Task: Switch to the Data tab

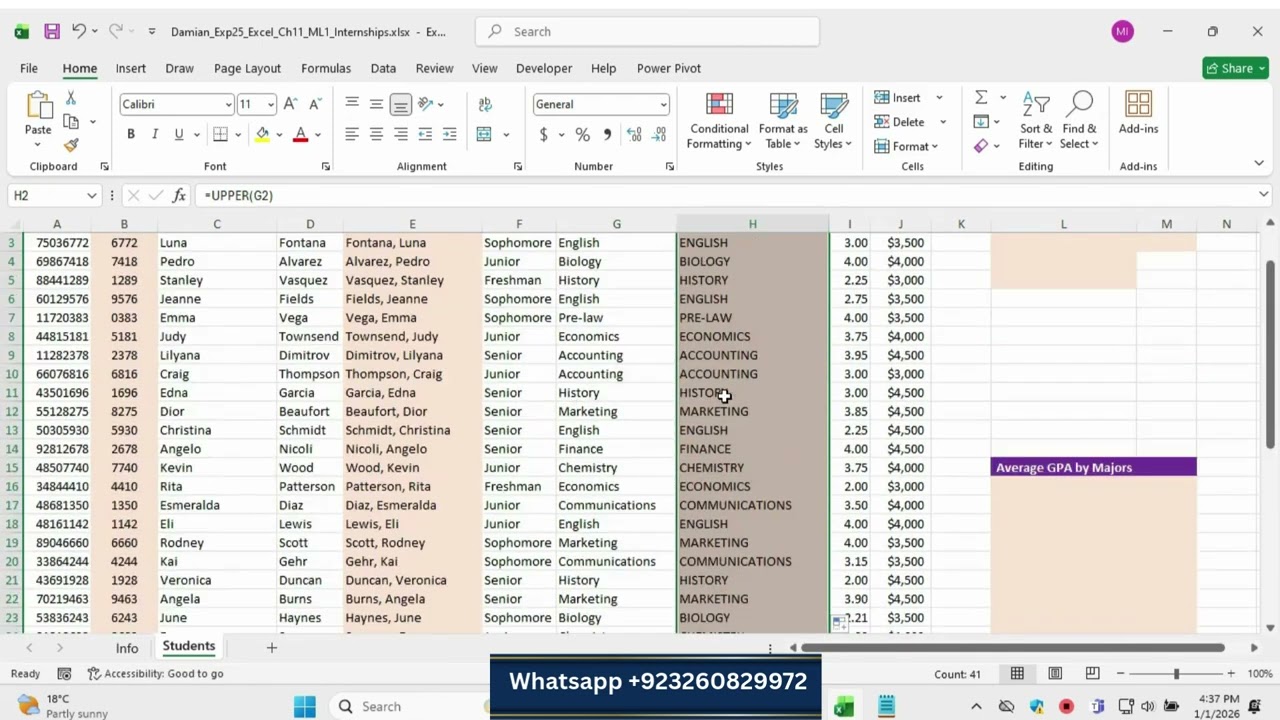Action: click(x=383, y=68)
